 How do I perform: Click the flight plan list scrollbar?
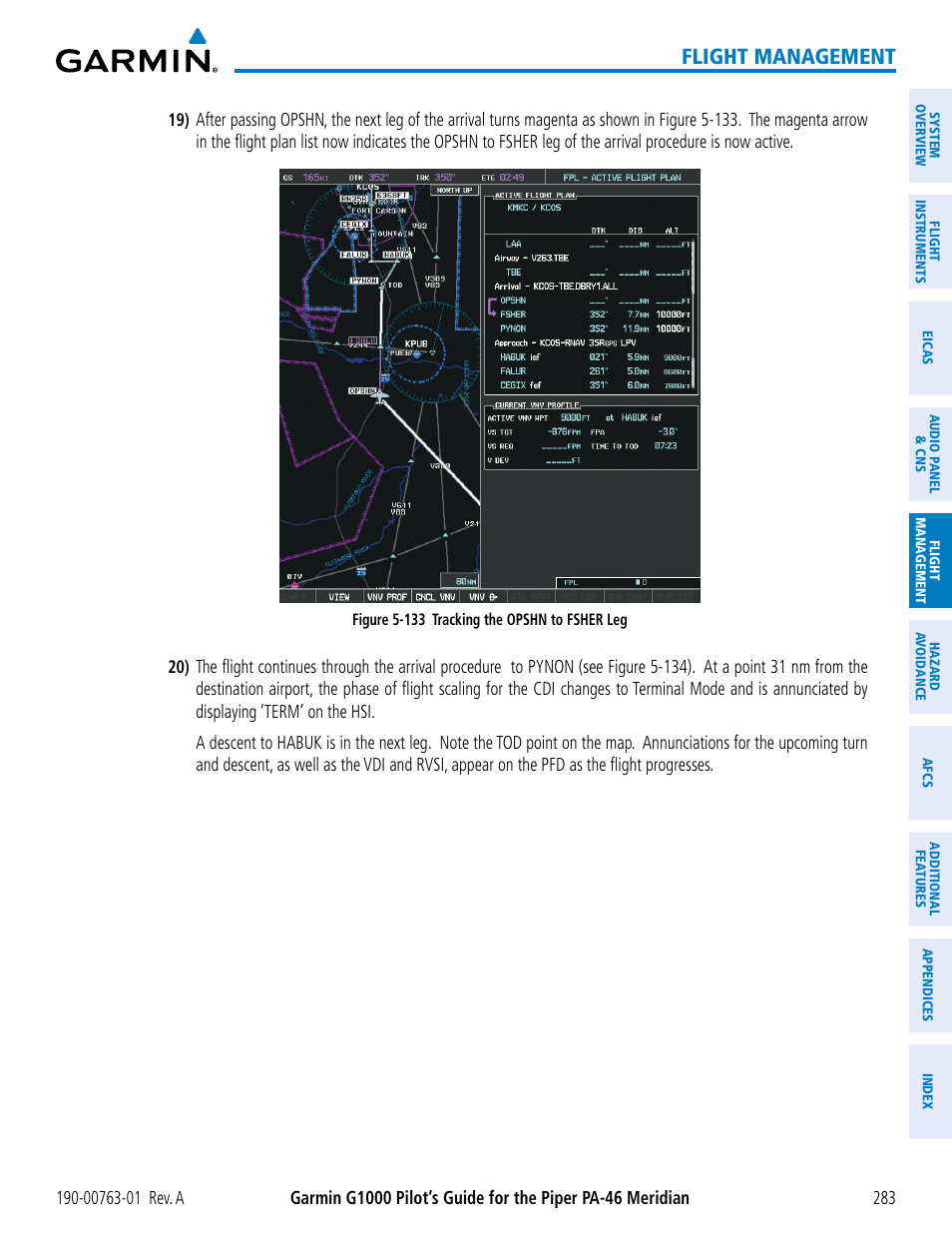693,313
